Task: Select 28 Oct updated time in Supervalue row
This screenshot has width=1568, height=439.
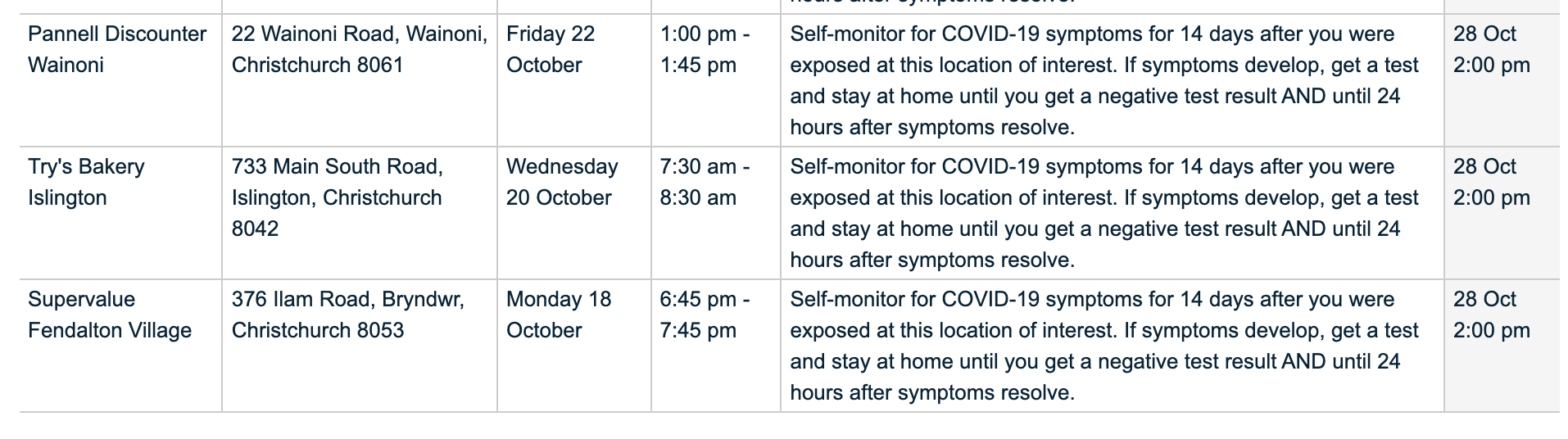Action: click(1492, 315)
